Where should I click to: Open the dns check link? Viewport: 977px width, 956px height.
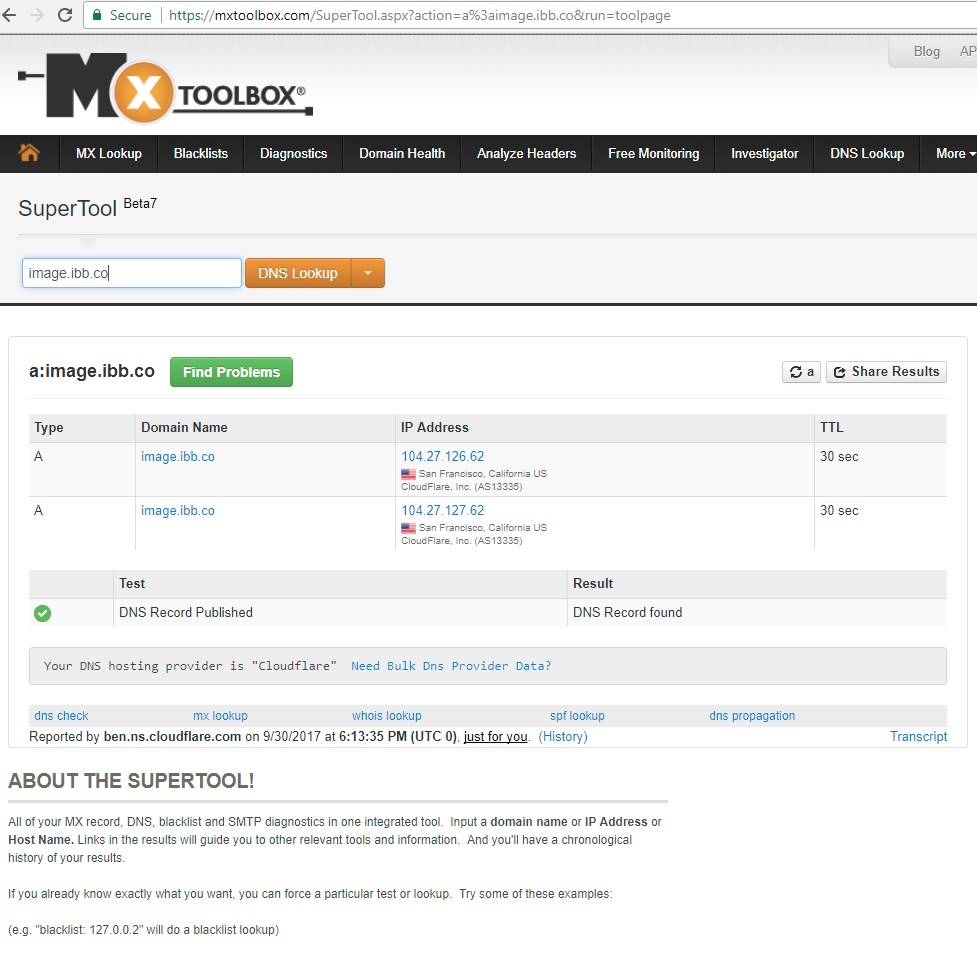61,715
